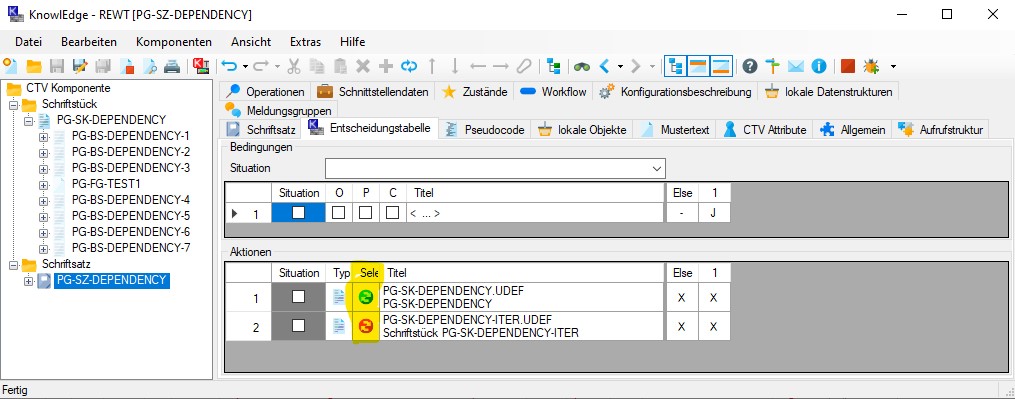Switch to the lokale Objekte tab
This screenshot has height=399, width=1015.
tap(583, 130)
